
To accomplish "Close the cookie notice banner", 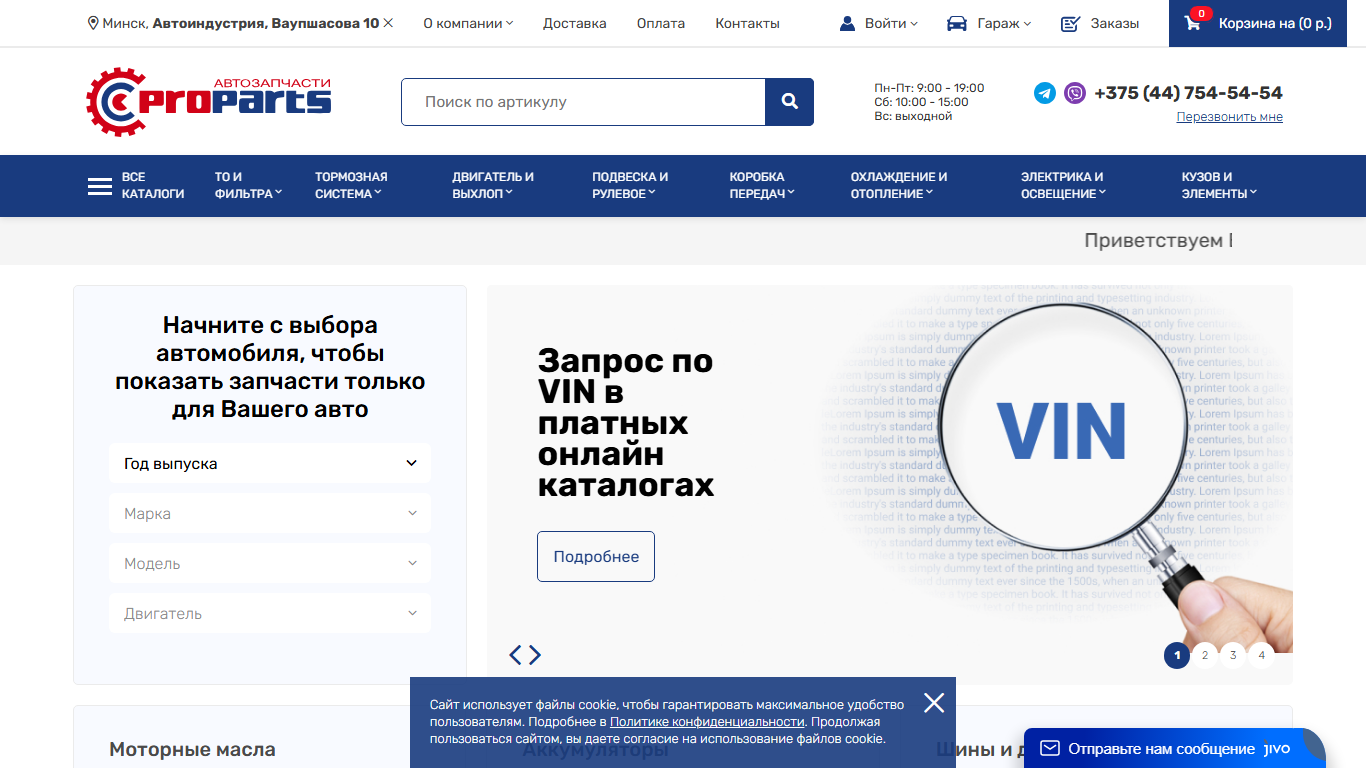I will pos(934,703).
